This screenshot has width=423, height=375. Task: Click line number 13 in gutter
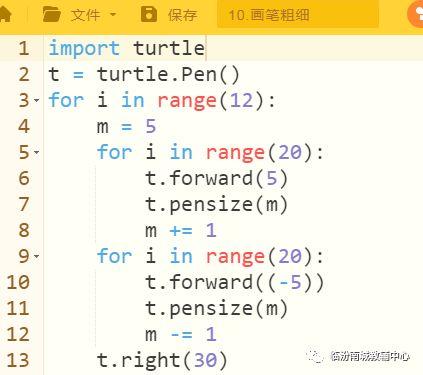(x=18, y=360)
